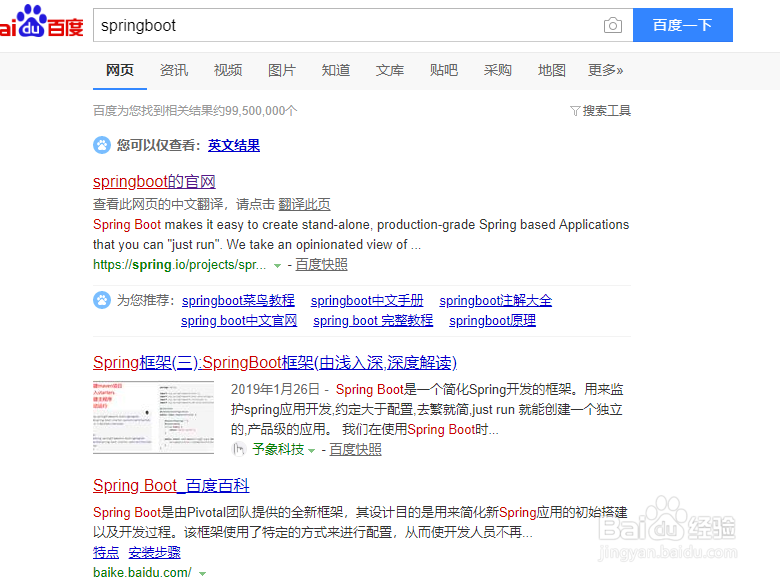Switch to the 地图 tab
The width and height of the screenshot is (780, 579).
coord(552,70)
